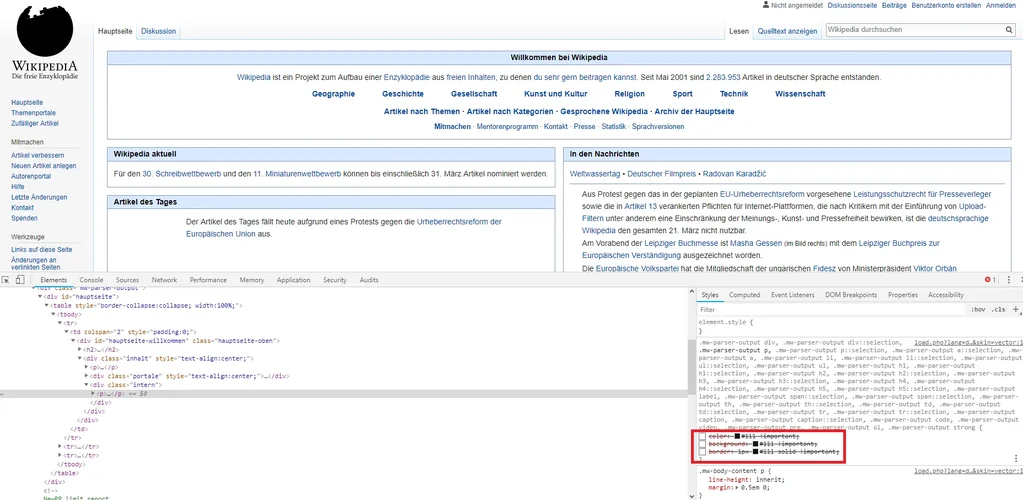Click the Anmelden link
The width and height of the screenshot is (1023, 500).
(x=1000, y=5)
